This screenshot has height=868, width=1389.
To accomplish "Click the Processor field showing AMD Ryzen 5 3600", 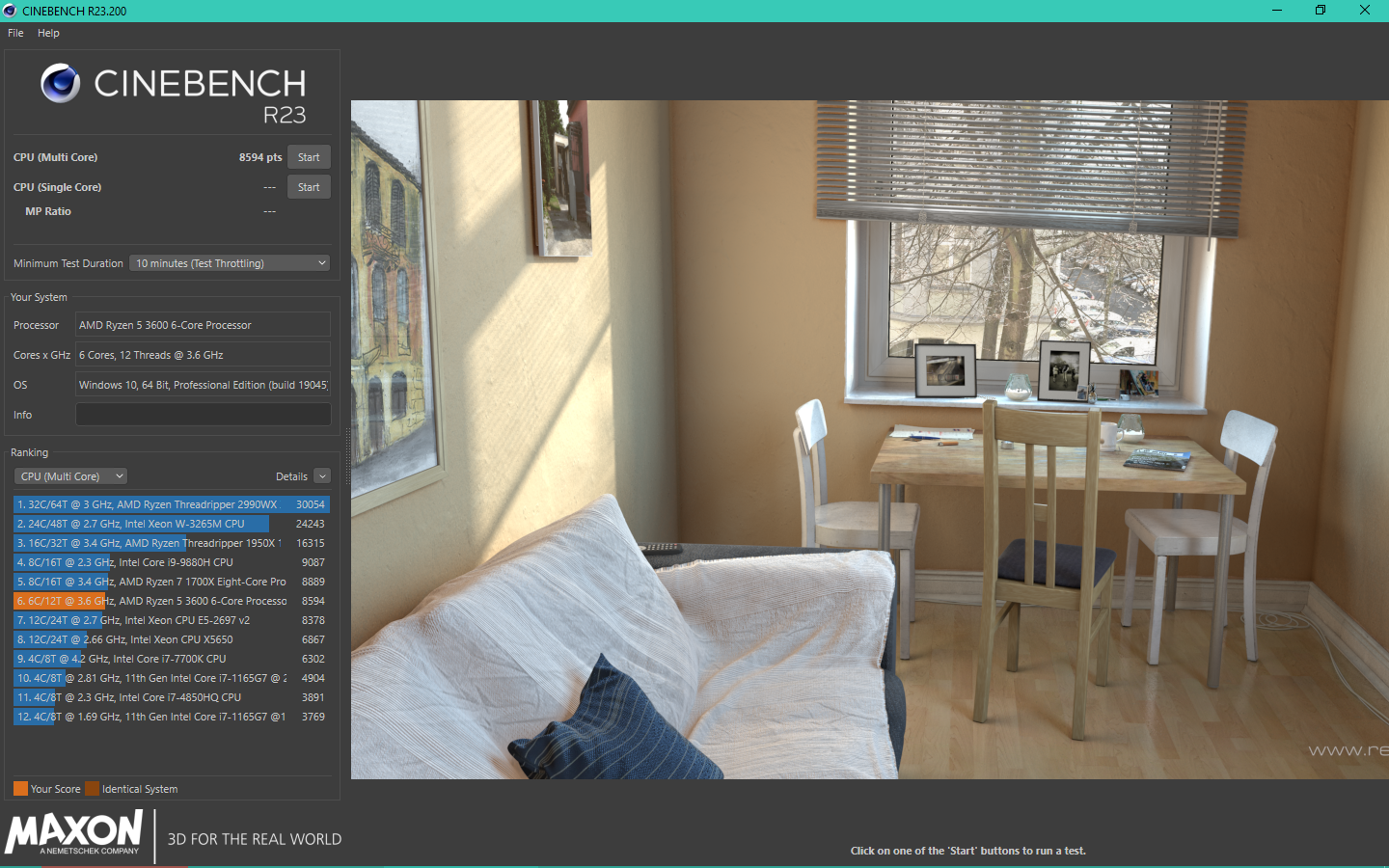I will 203,325.
